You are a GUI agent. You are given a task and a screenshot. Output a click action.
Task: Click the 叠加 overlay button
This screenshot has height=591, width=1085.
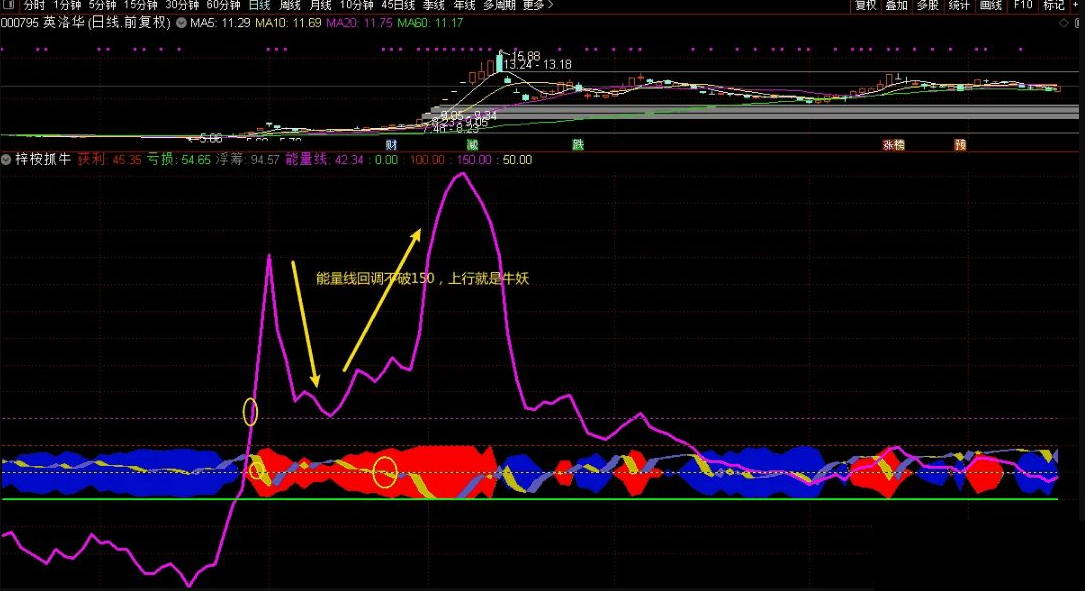[x=896, y=6]
